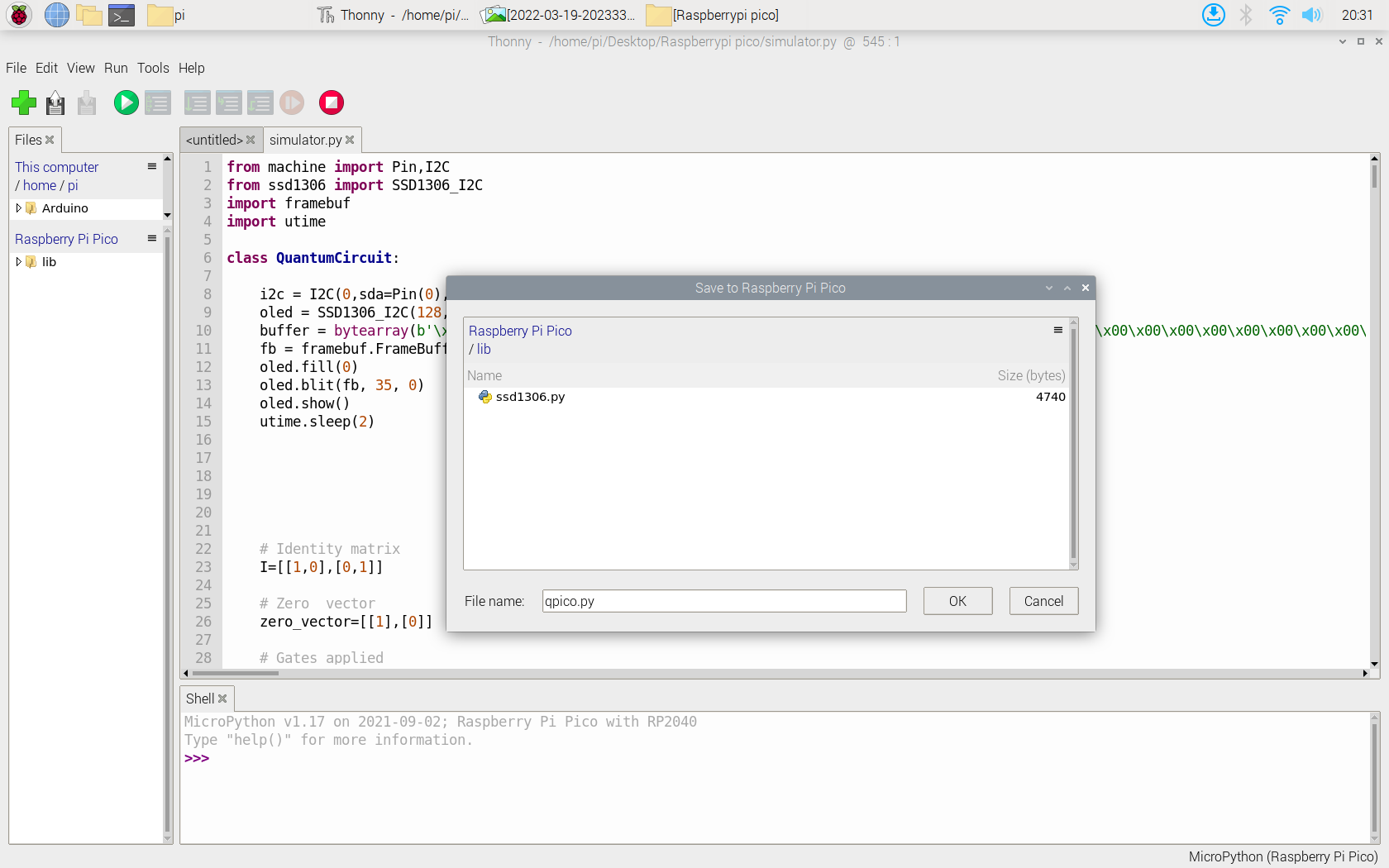Open the File Manager taskbar icon

[x=89, y=15]
